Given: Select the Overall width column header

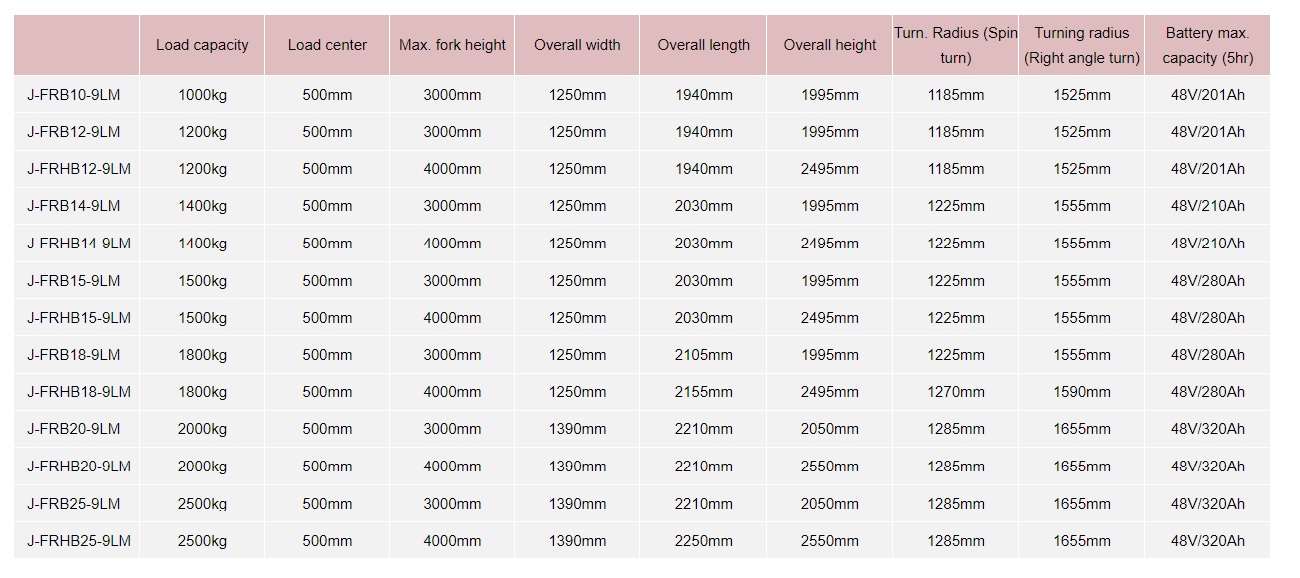Looking at the screenshot, I should click(577, 45).
